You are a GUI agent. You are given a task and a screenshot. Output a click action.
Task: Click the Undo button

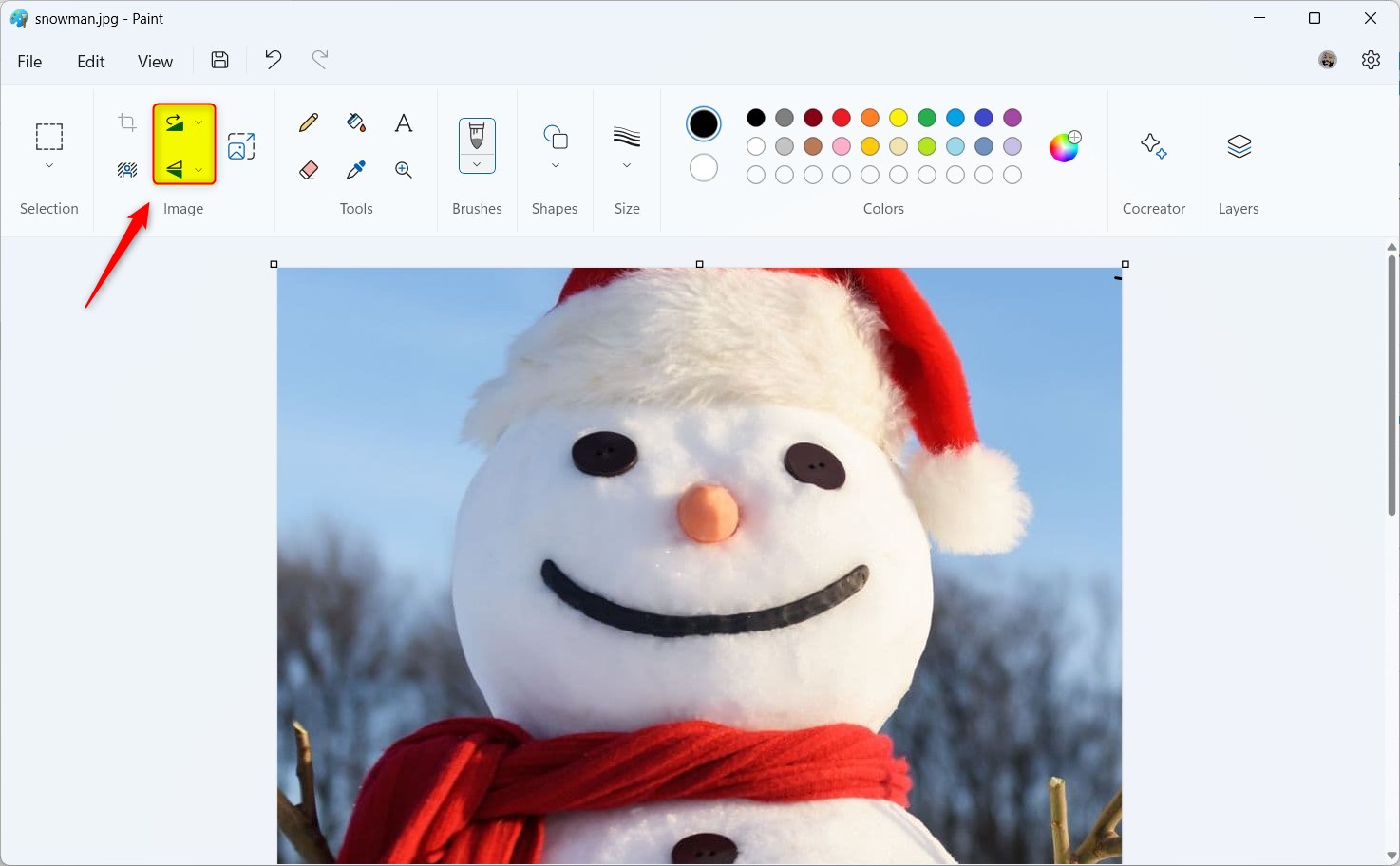273,59
